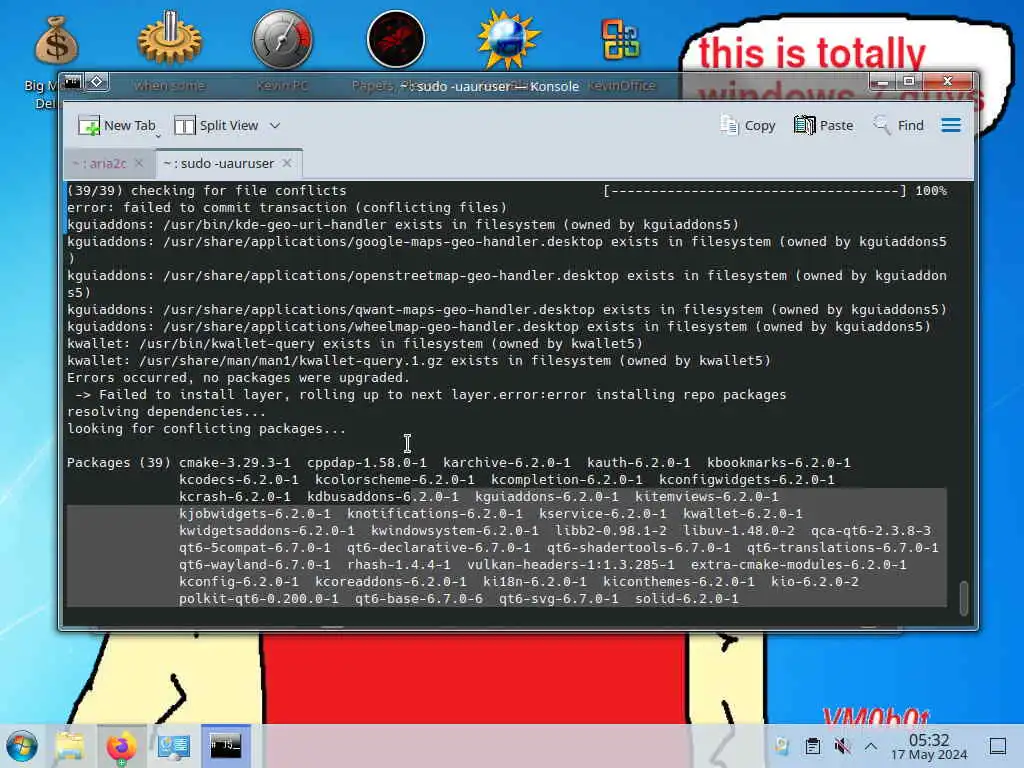Expand hidden system tray icons
This screenshot has height=768, width=1024.
[871, 746]
